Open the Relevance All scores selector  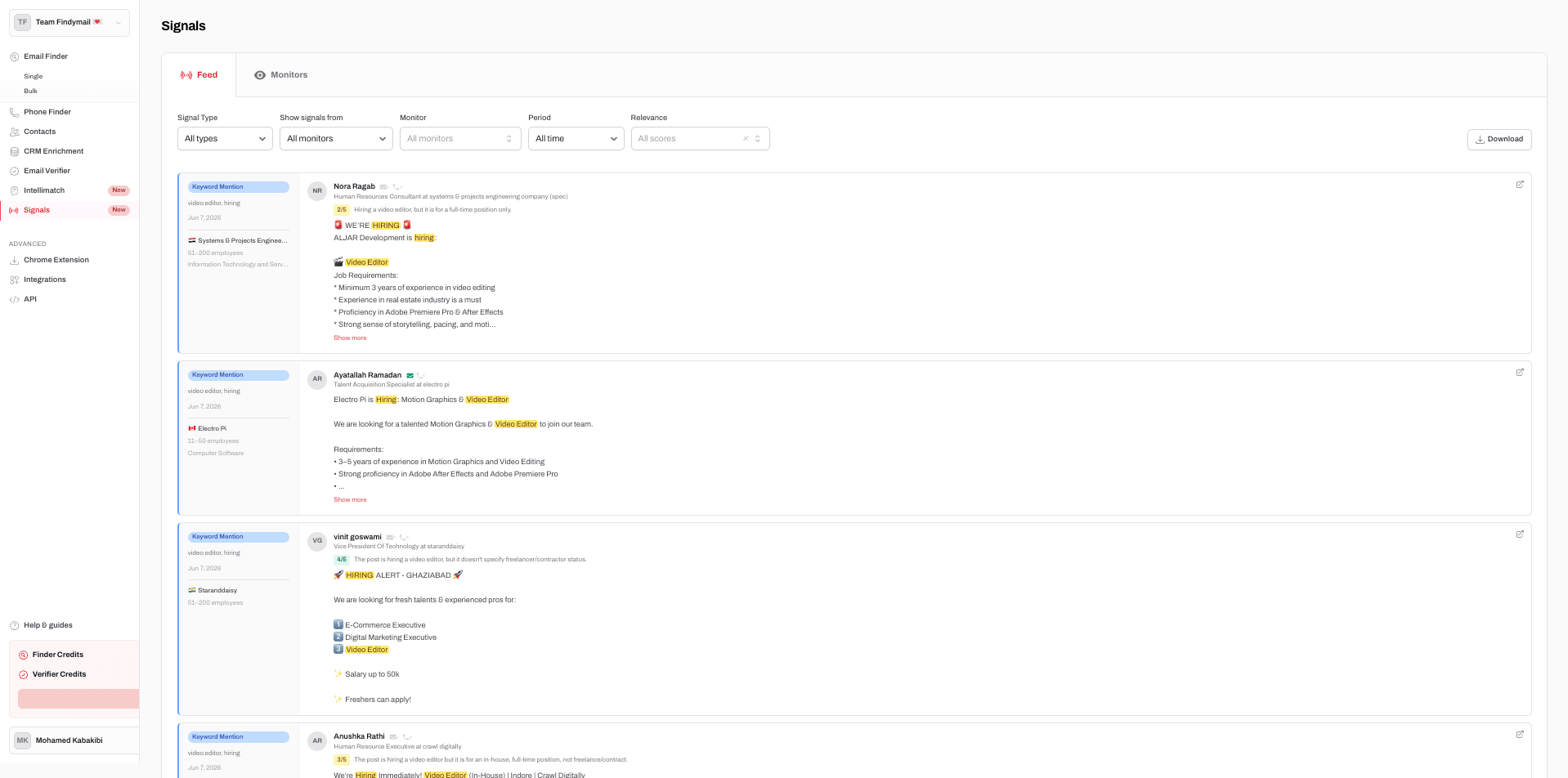point(700,139)
